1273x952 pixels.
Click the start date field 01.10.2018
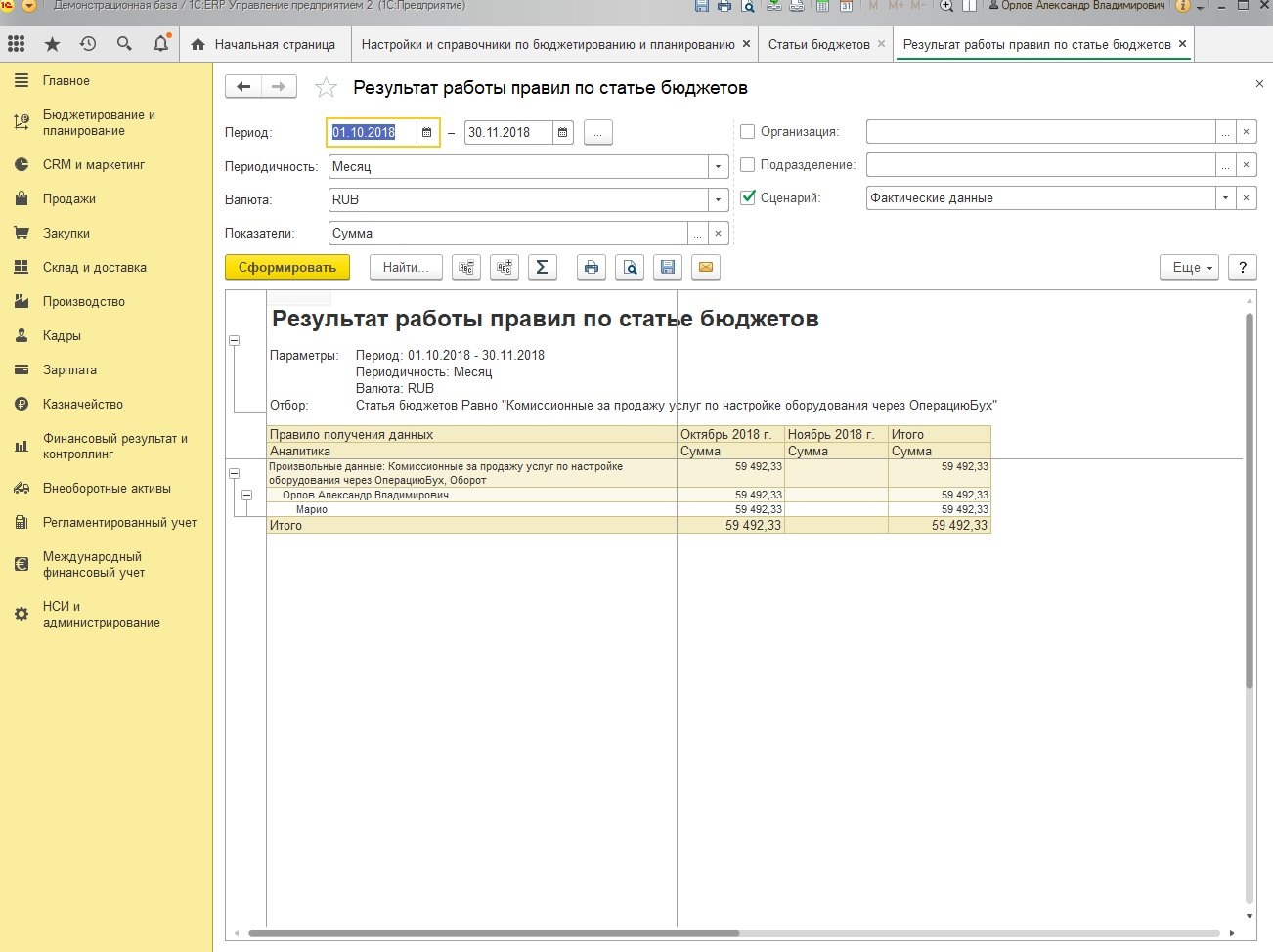(373, 133)
